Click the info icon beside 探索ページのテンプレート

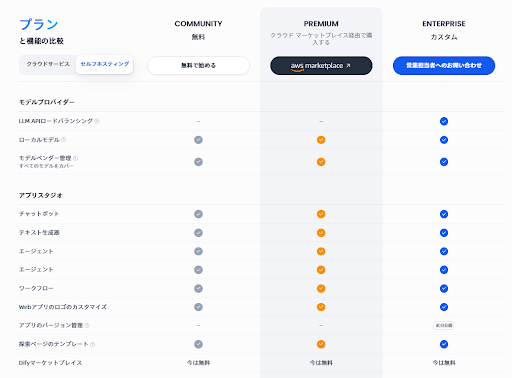[x=93, y=344]
